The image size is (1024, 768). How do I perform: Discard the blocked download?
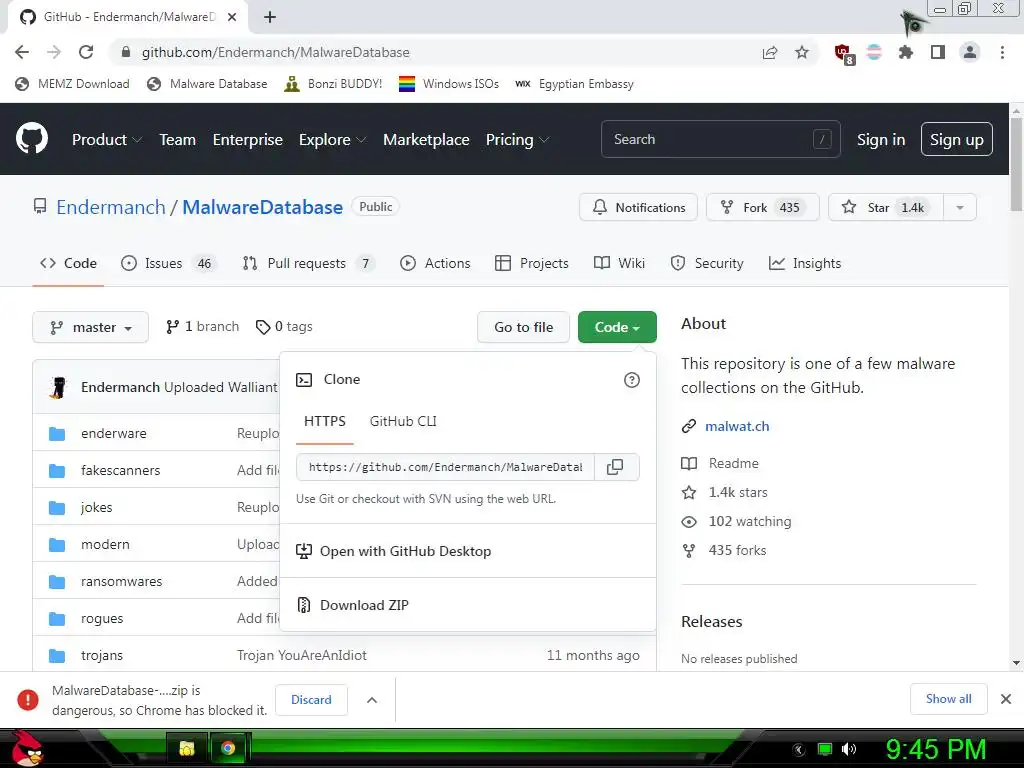(x=311, y=699)
